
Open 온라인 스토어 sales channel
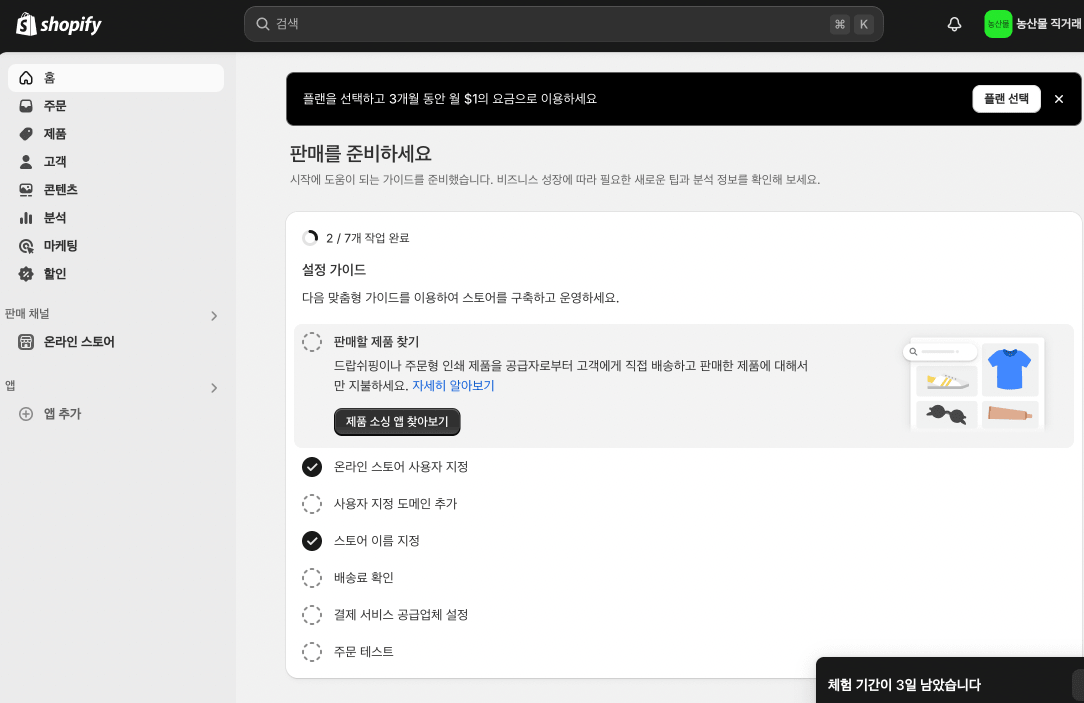click(x=79, y=342)
